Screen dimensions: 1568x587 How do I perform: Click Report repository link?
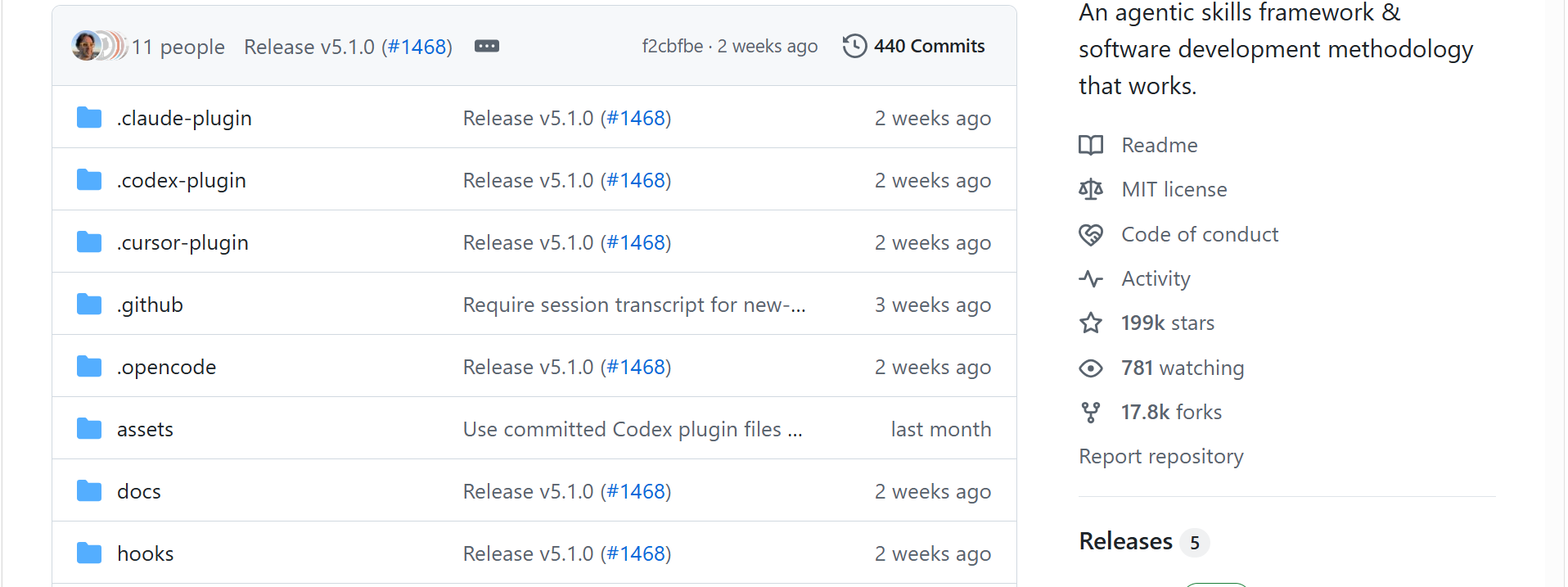1161,456
